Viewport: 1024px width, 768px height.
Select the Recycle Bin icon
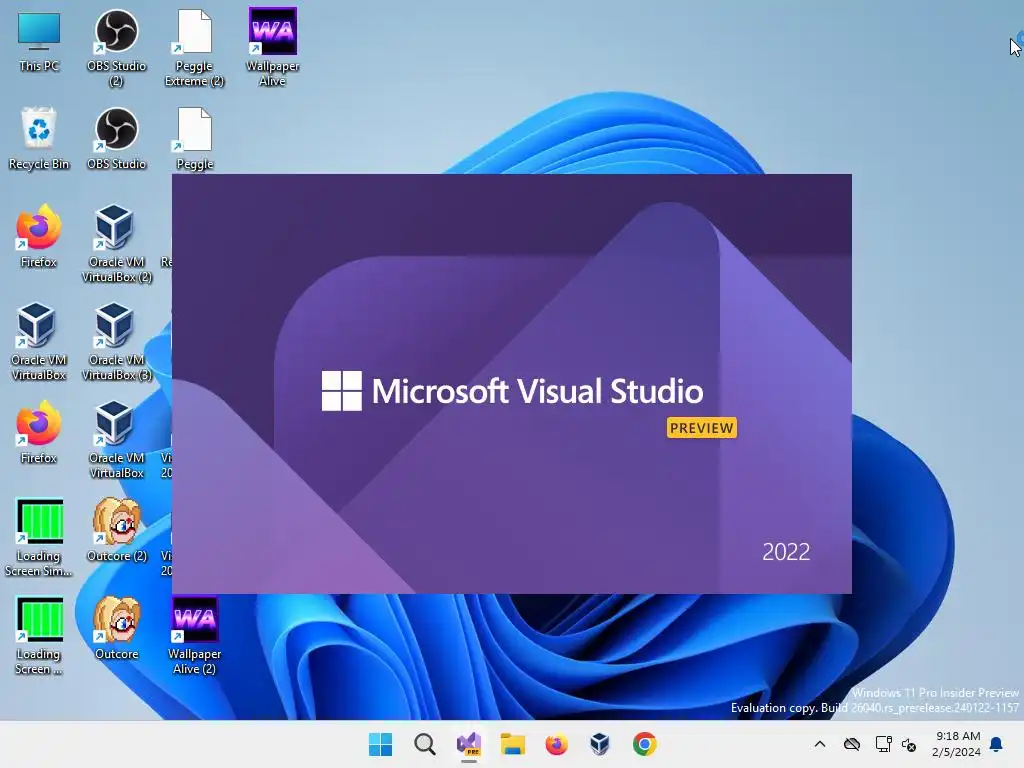[39, 138]
